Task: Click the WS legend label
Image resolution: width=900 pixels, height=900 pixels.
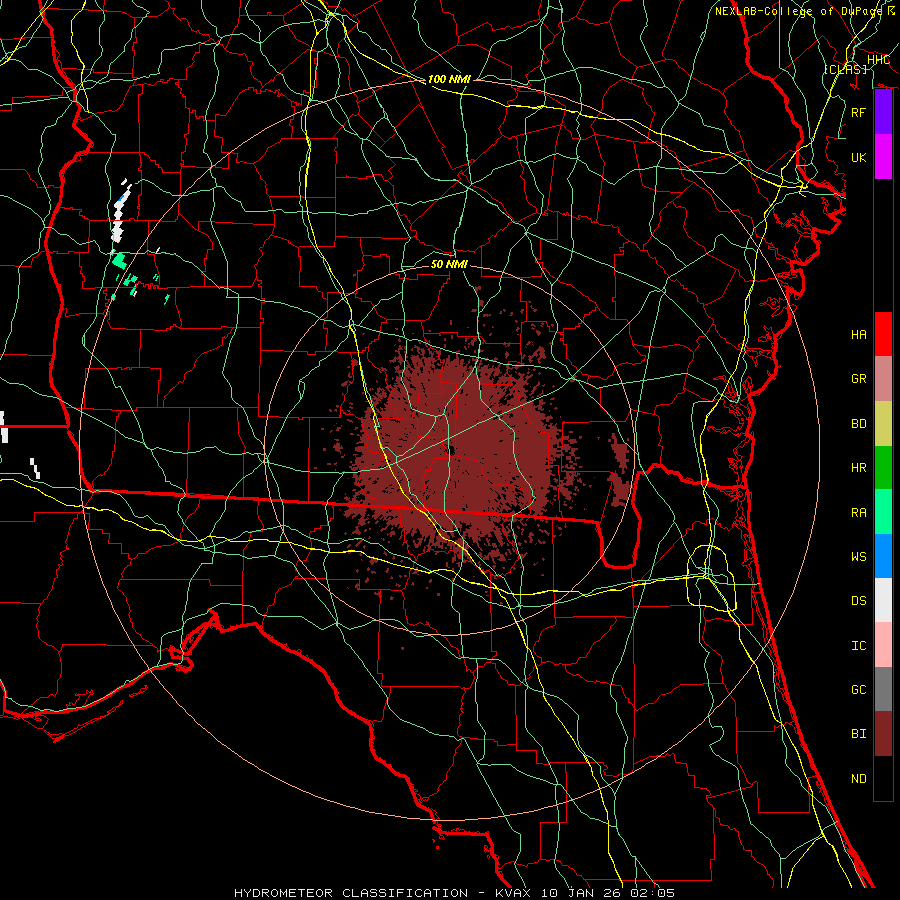Action: [x=859, y=557]
